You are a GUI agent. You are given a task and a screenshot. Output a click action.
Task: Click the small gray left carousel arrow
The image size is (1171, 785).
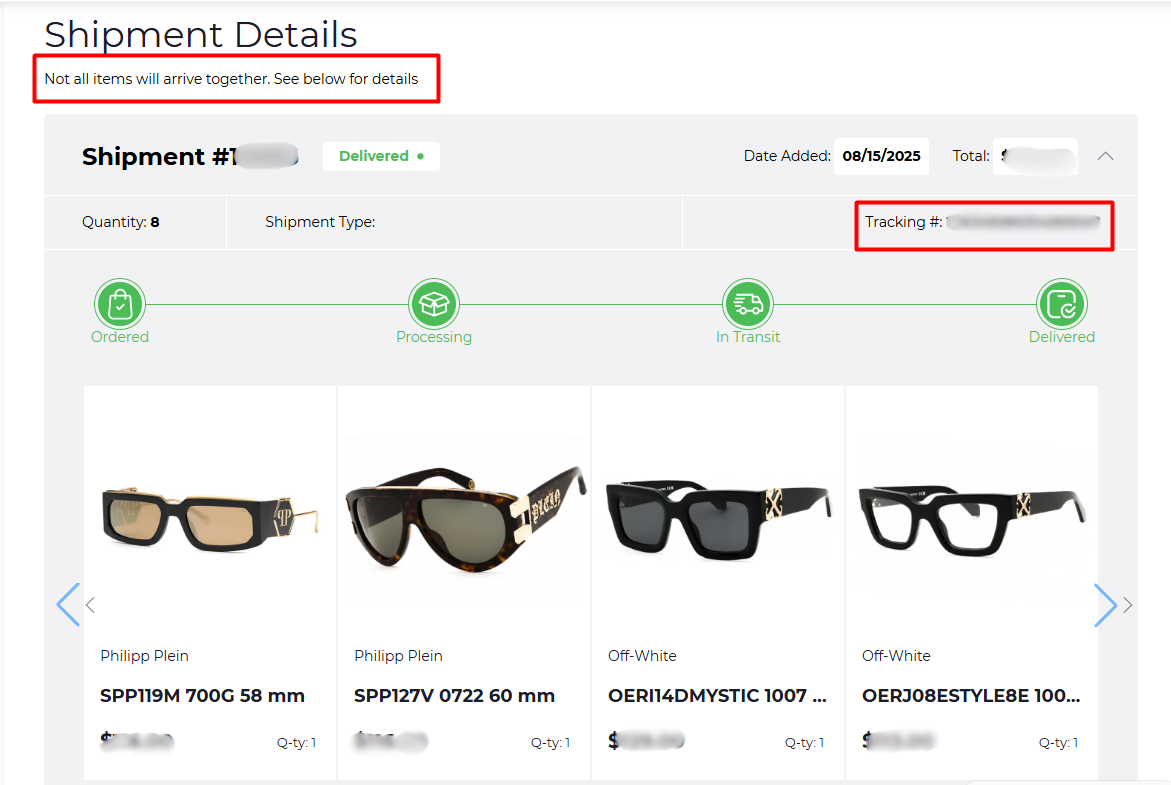[90, 605]
